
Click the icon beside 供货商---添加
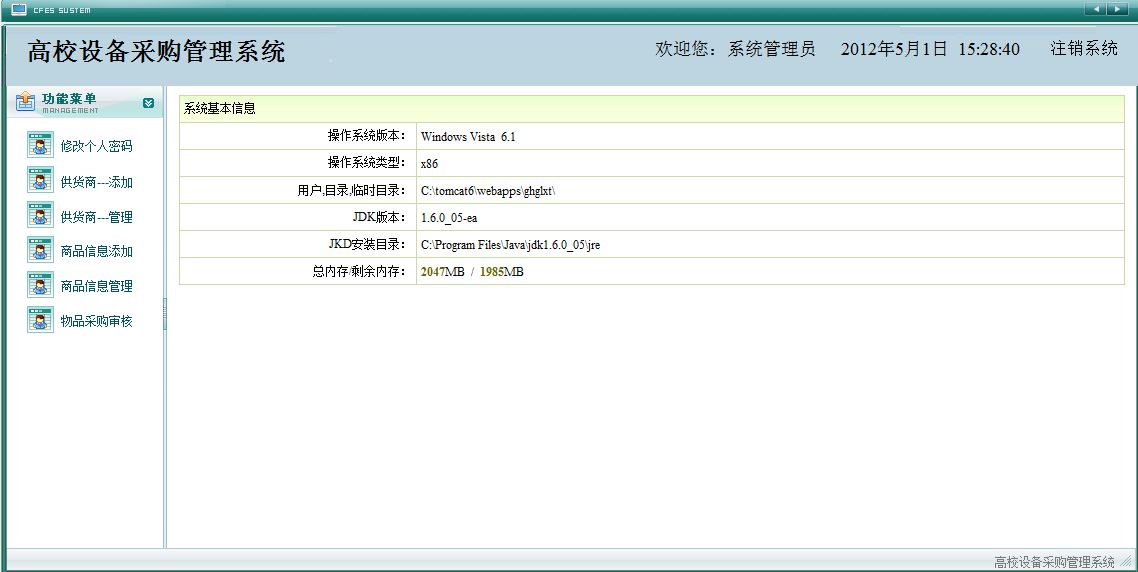(40, 180)
